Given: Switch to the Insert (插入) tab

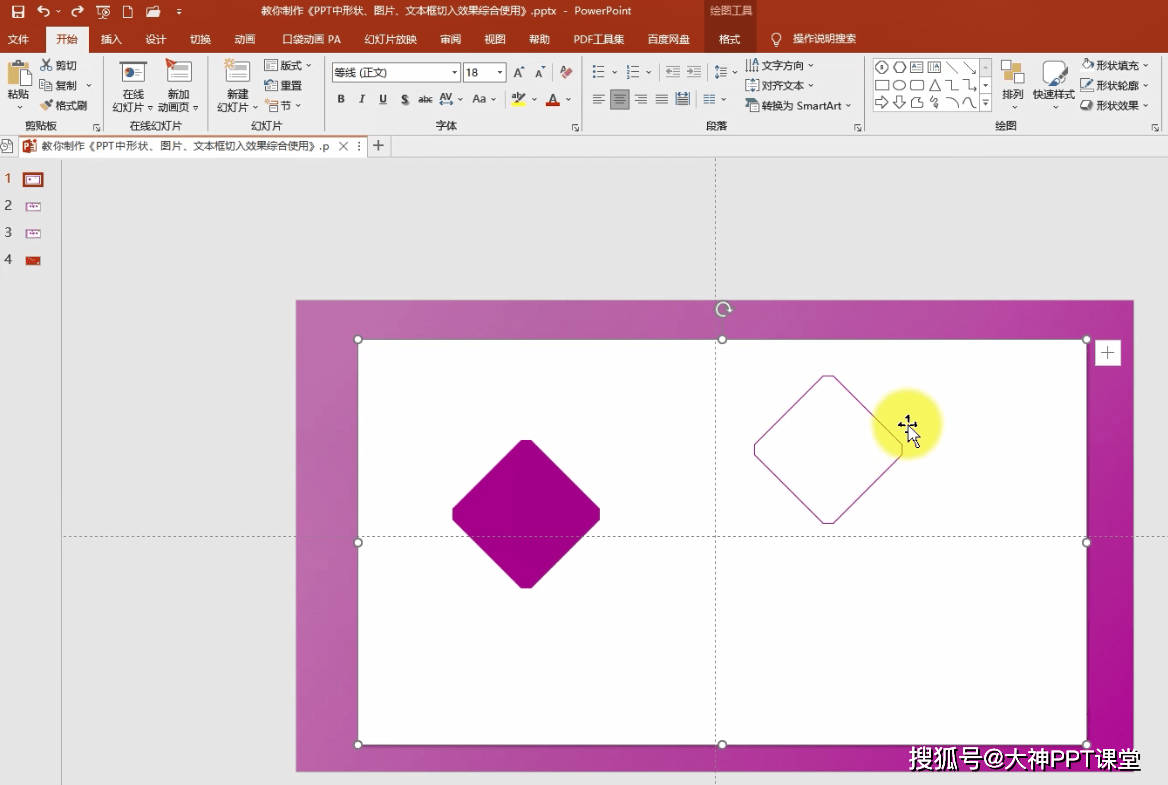Looking at the screenshot, I should tap(111, 39).
